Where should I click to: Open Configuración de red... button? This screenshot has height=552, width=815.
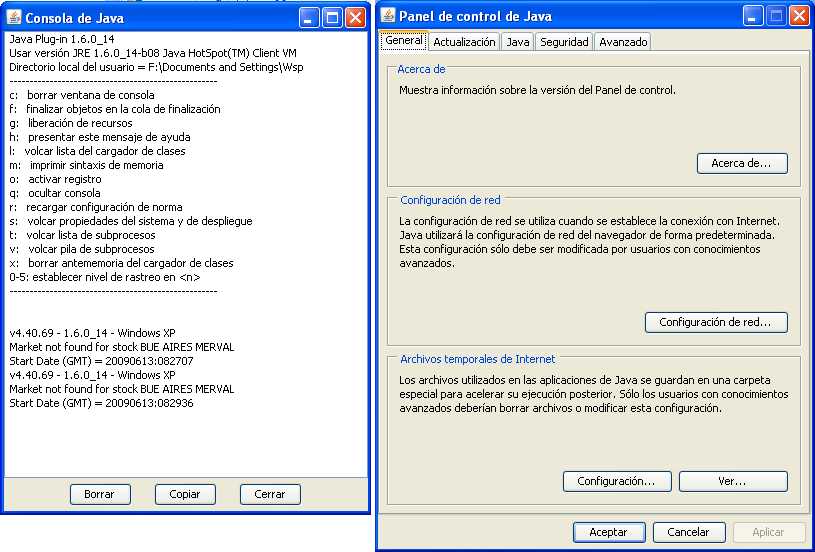click(716, 322)
